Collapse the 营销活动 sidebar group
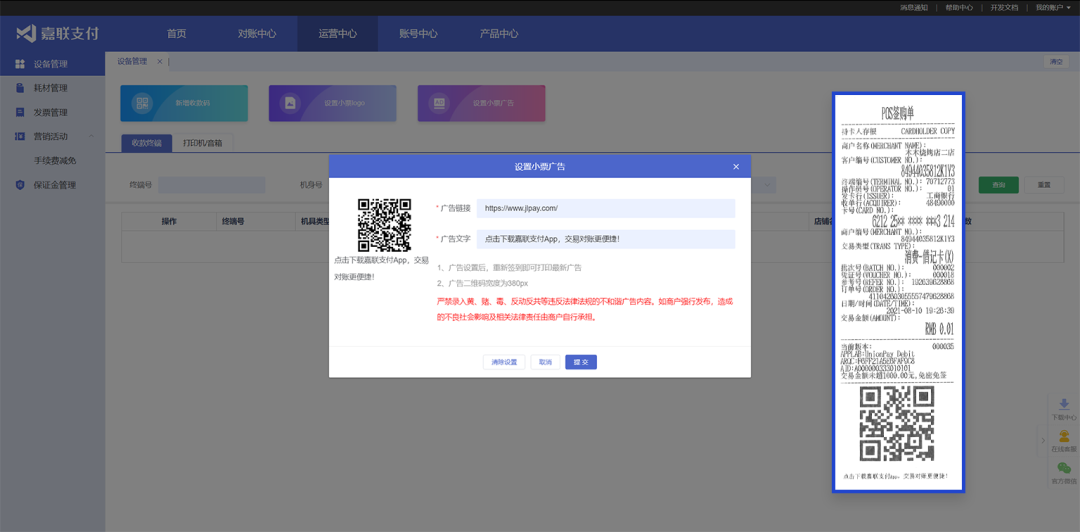The image size is (1080, 532). (x=92, y=136)
